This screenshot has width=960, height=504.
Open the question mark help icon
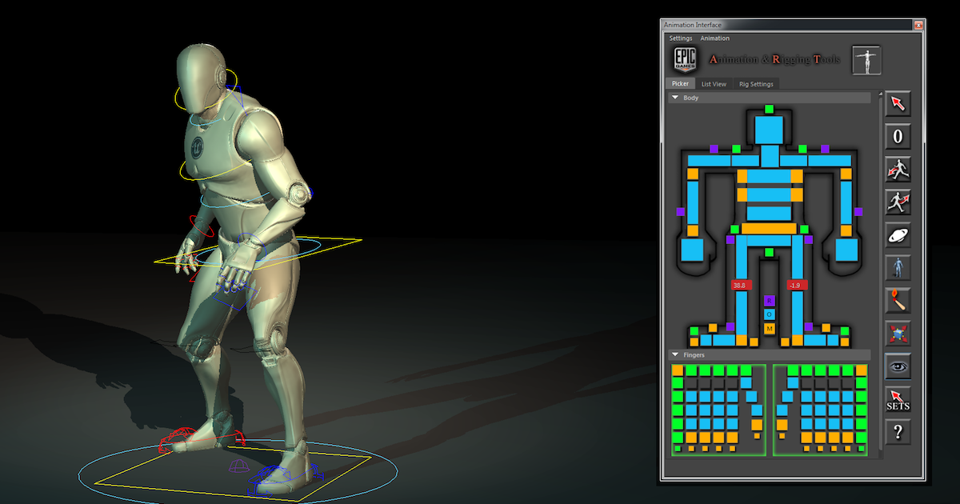tap(898, 433)
